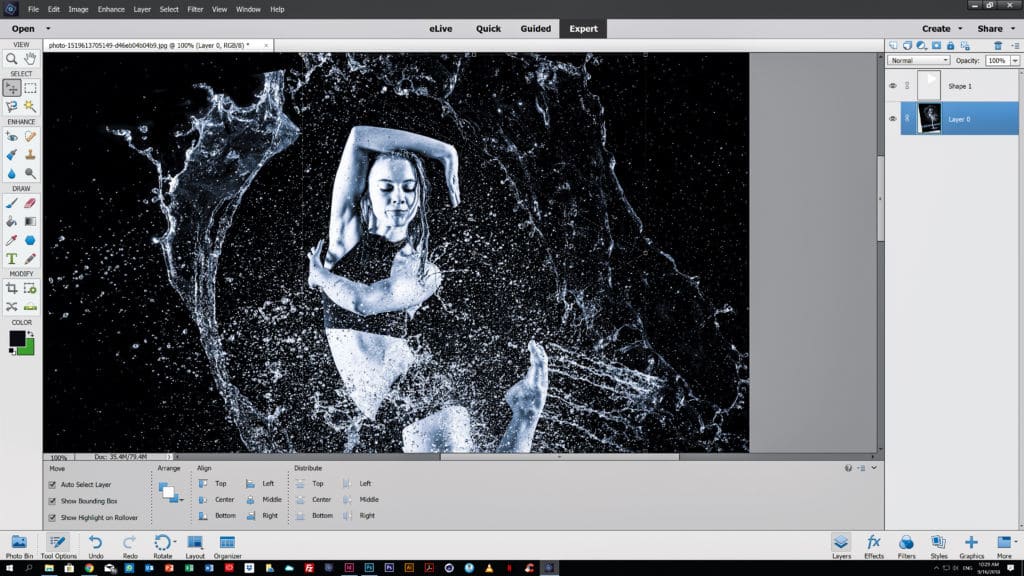The height and width of the screenshot is (576, 1024).
Task: Select the Rectangular Marquee tool
Action: [x=30, y=88]
